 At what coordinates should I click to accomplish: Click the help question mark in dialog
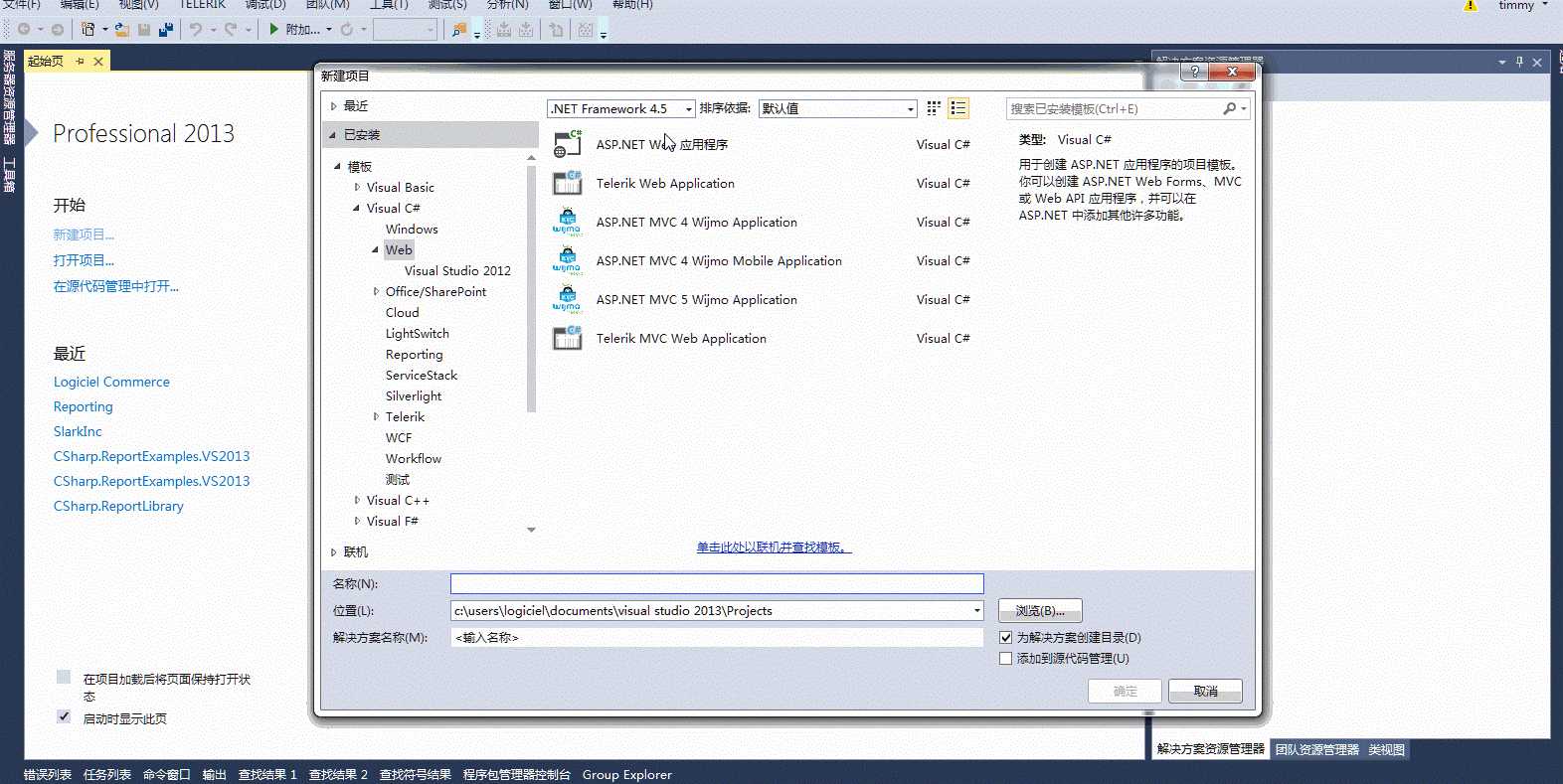(x=1195, y=72)
